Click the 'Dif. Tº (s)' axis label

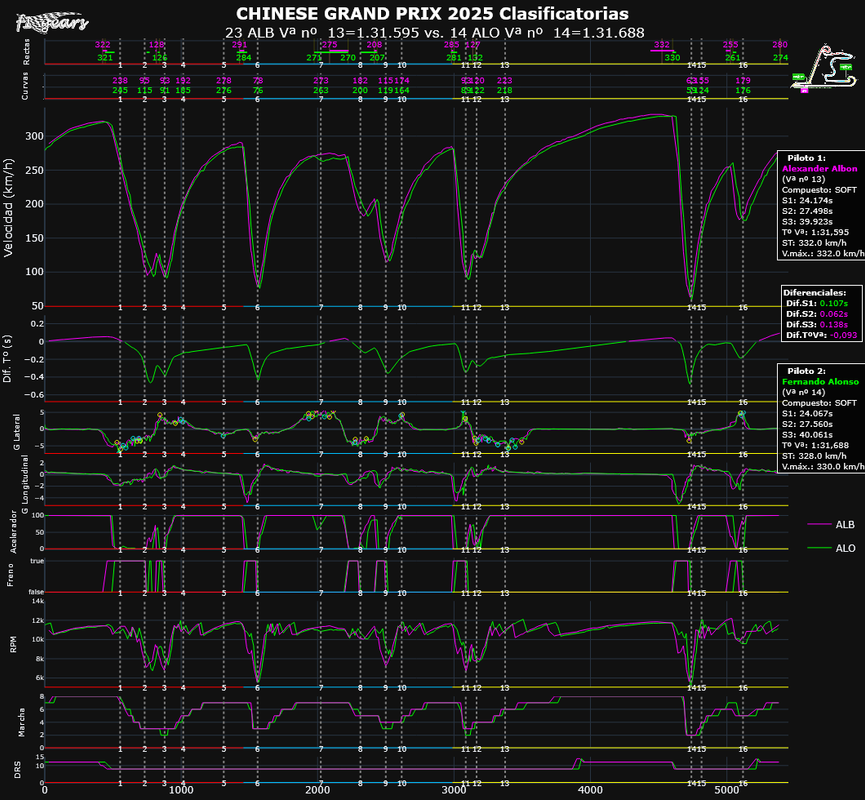click(7, 359)
